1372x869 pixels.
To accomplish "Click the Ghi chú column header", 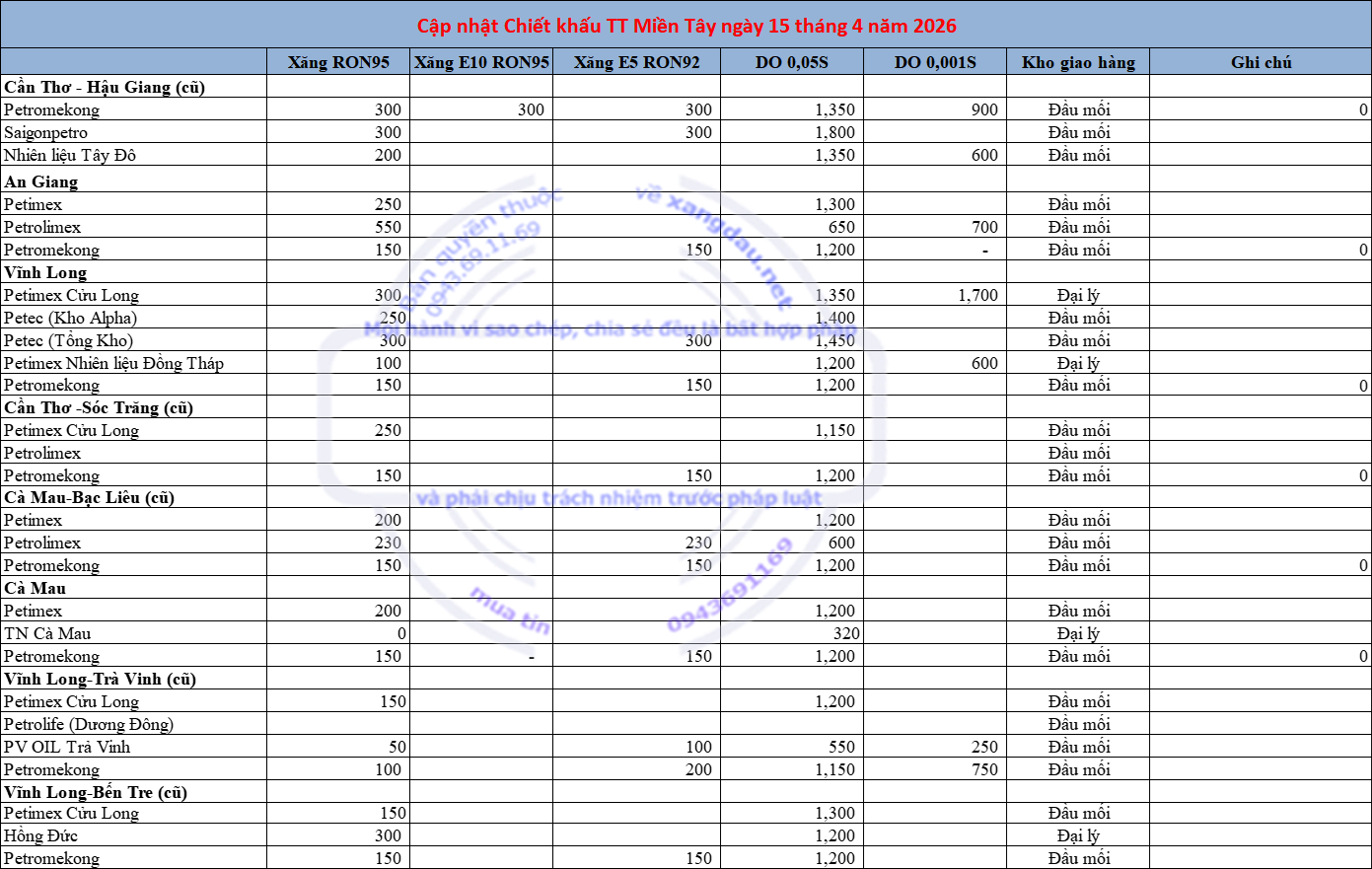I will tap(1261, 62).
